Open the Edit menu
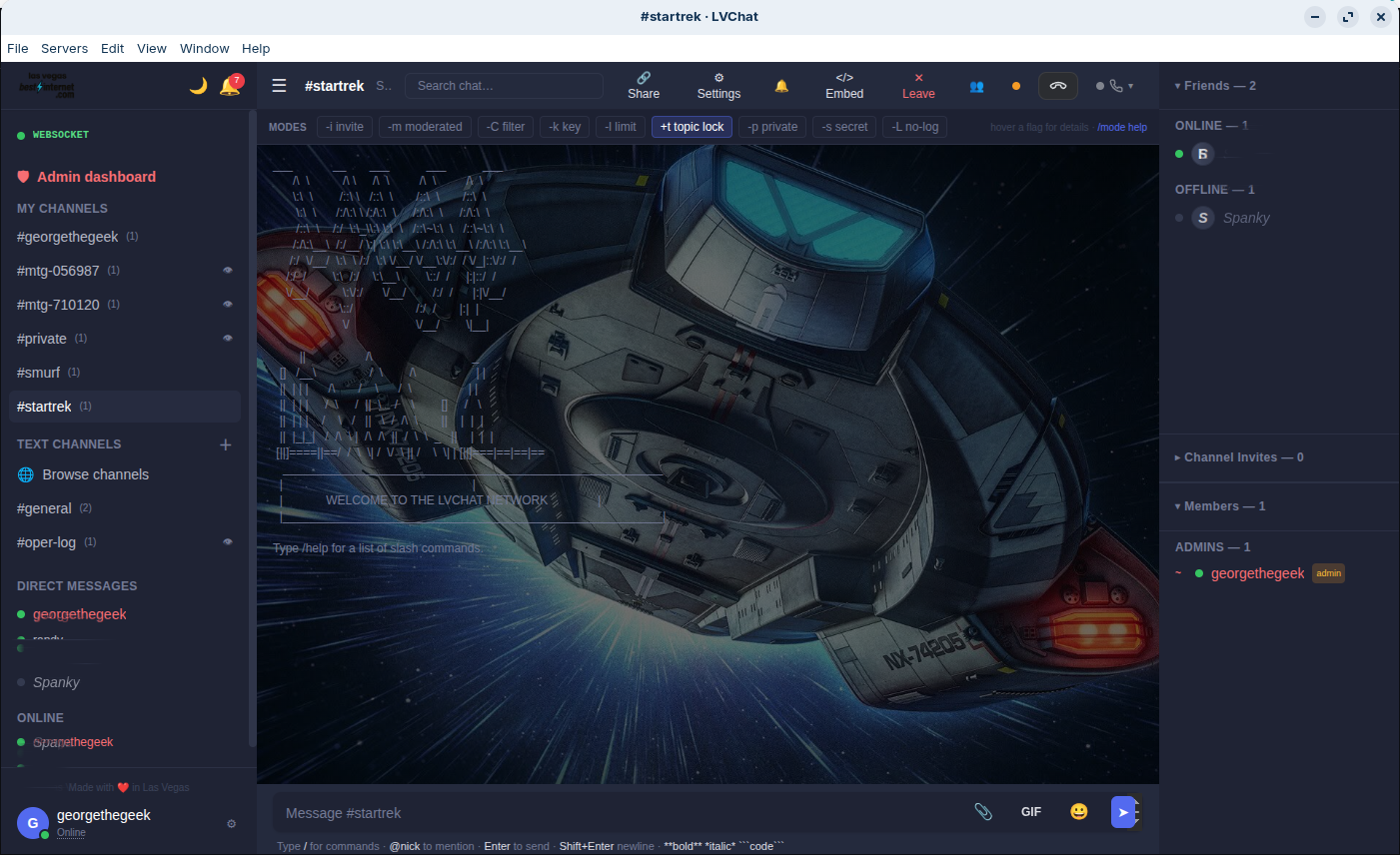 click(x=113, y=48)
